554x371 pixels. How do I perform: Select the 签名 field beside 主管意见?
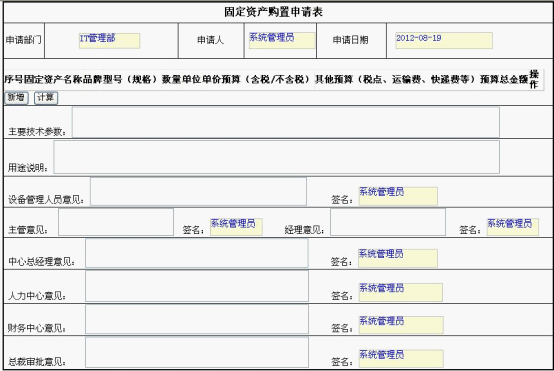(236, 226)
